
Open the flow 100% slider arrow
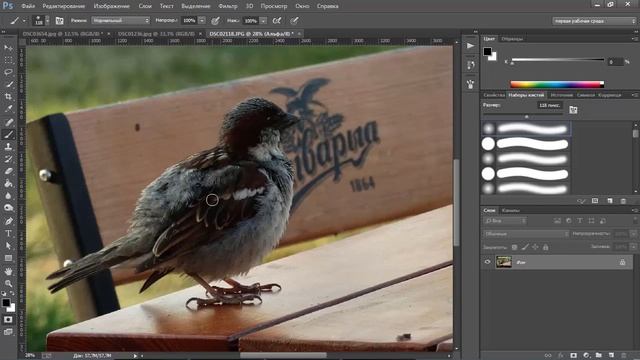pos(263,20)
